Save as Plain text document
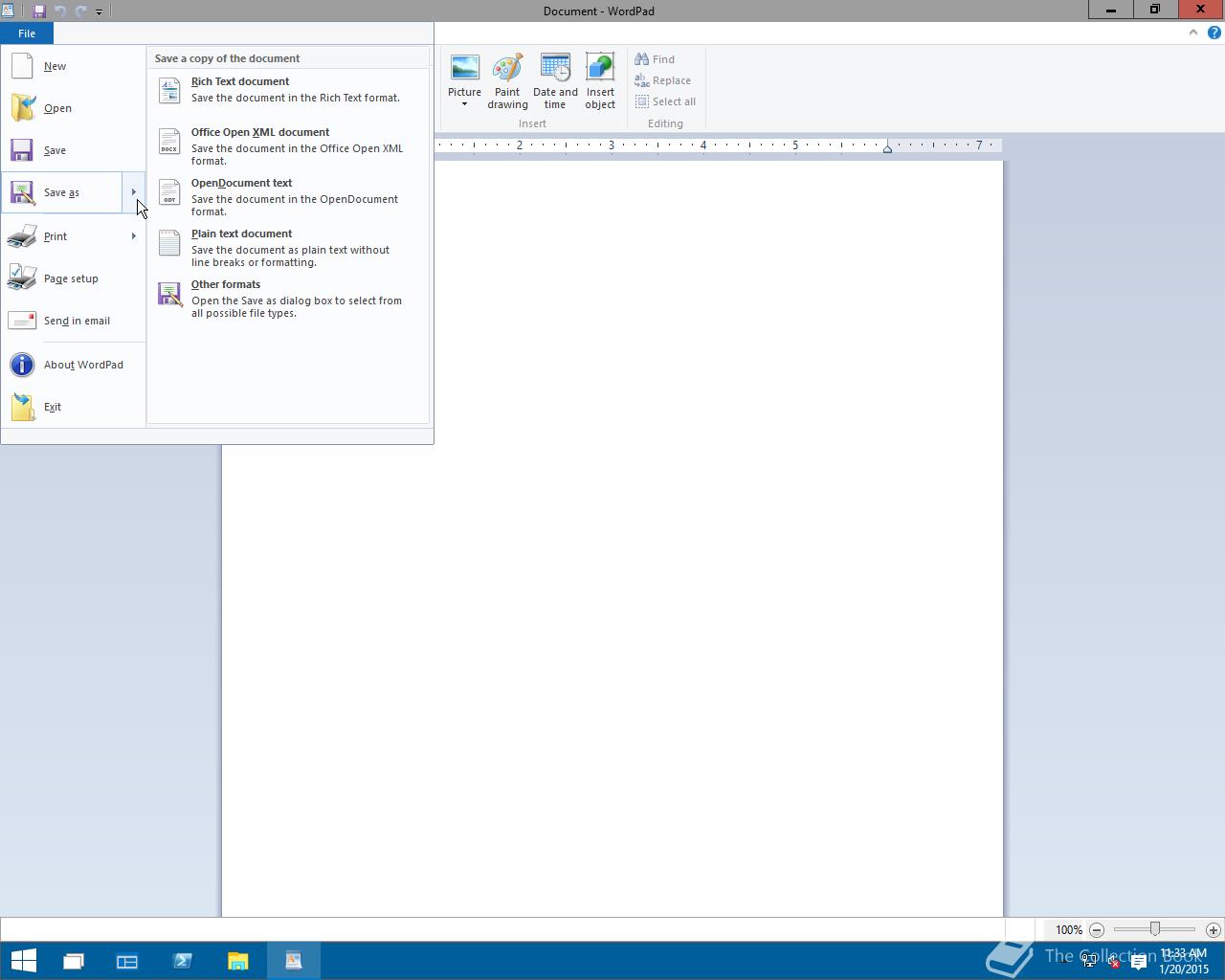Viewport: 1225px width, 980px height. pos(287,247)
